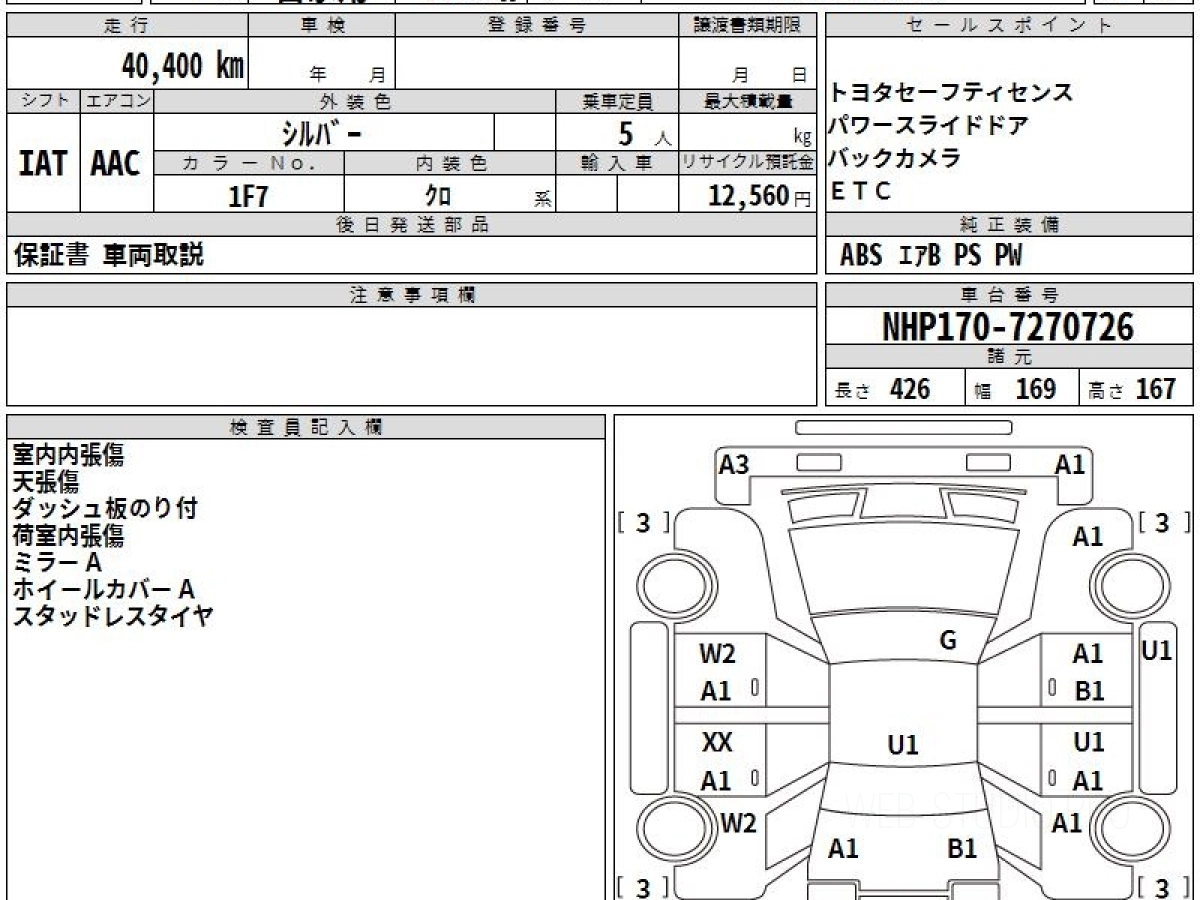The image size is (1200, 900).
Task: Click the 諸元 header
Action: point(1010,357)
